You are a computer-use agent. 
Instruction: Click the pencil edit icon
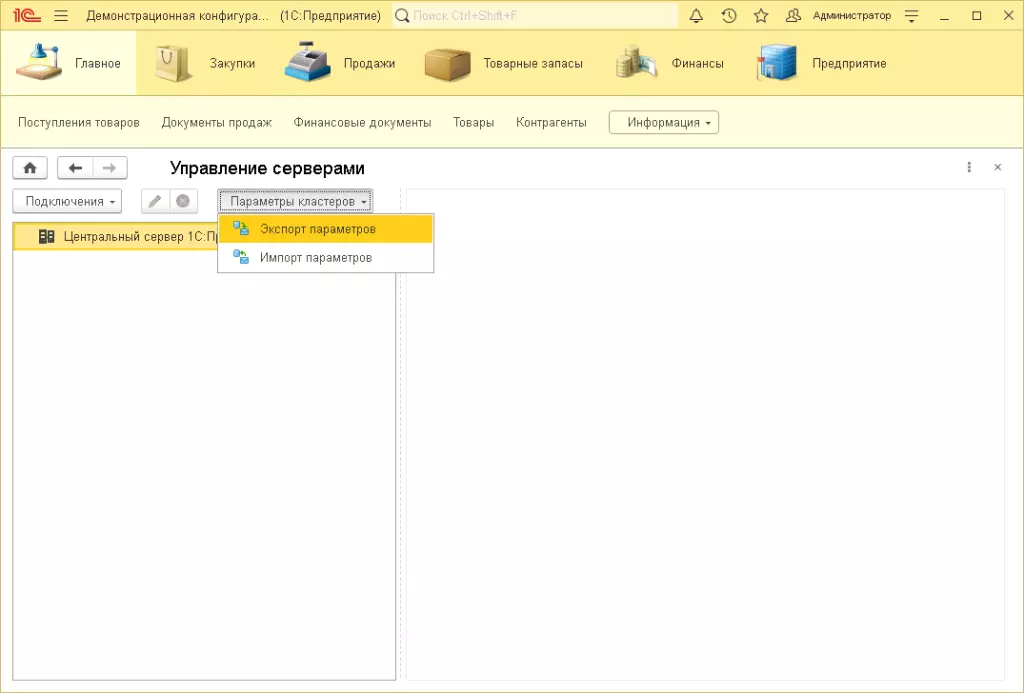tap(155, 201)
